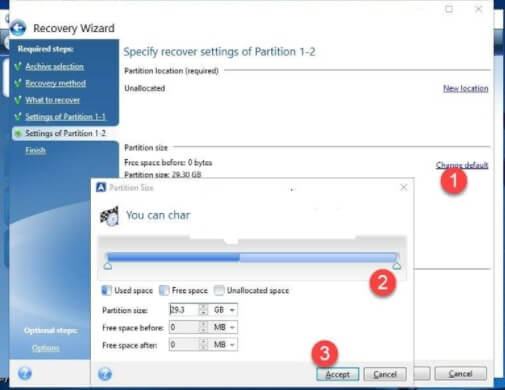The height and width of the screenshot is (390, 505).
Task: Click the Free space legend icon
Action: (164, 290)
